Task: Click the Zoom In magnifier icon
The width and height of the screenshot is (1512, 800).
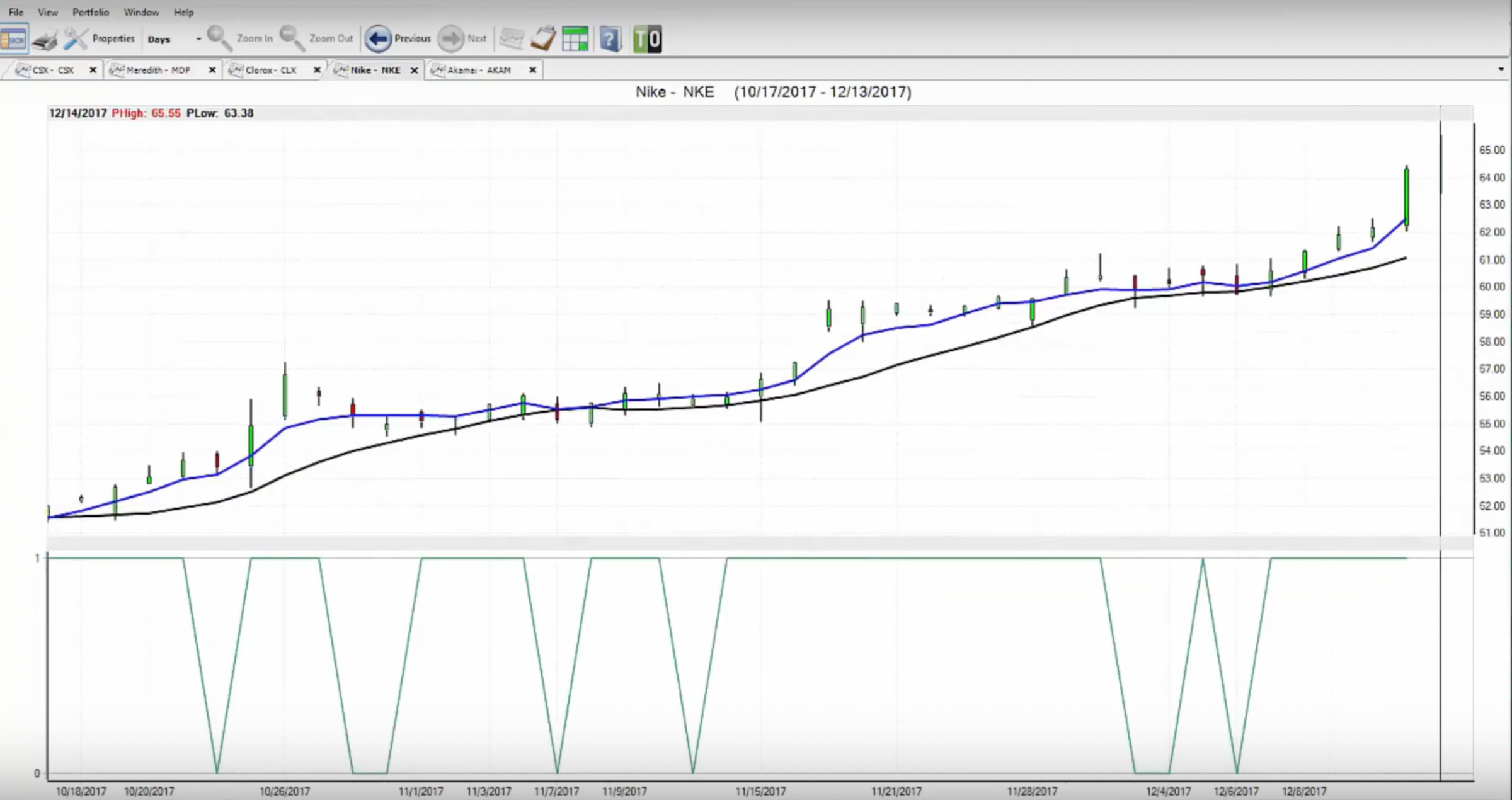Action: pos(219,38)
